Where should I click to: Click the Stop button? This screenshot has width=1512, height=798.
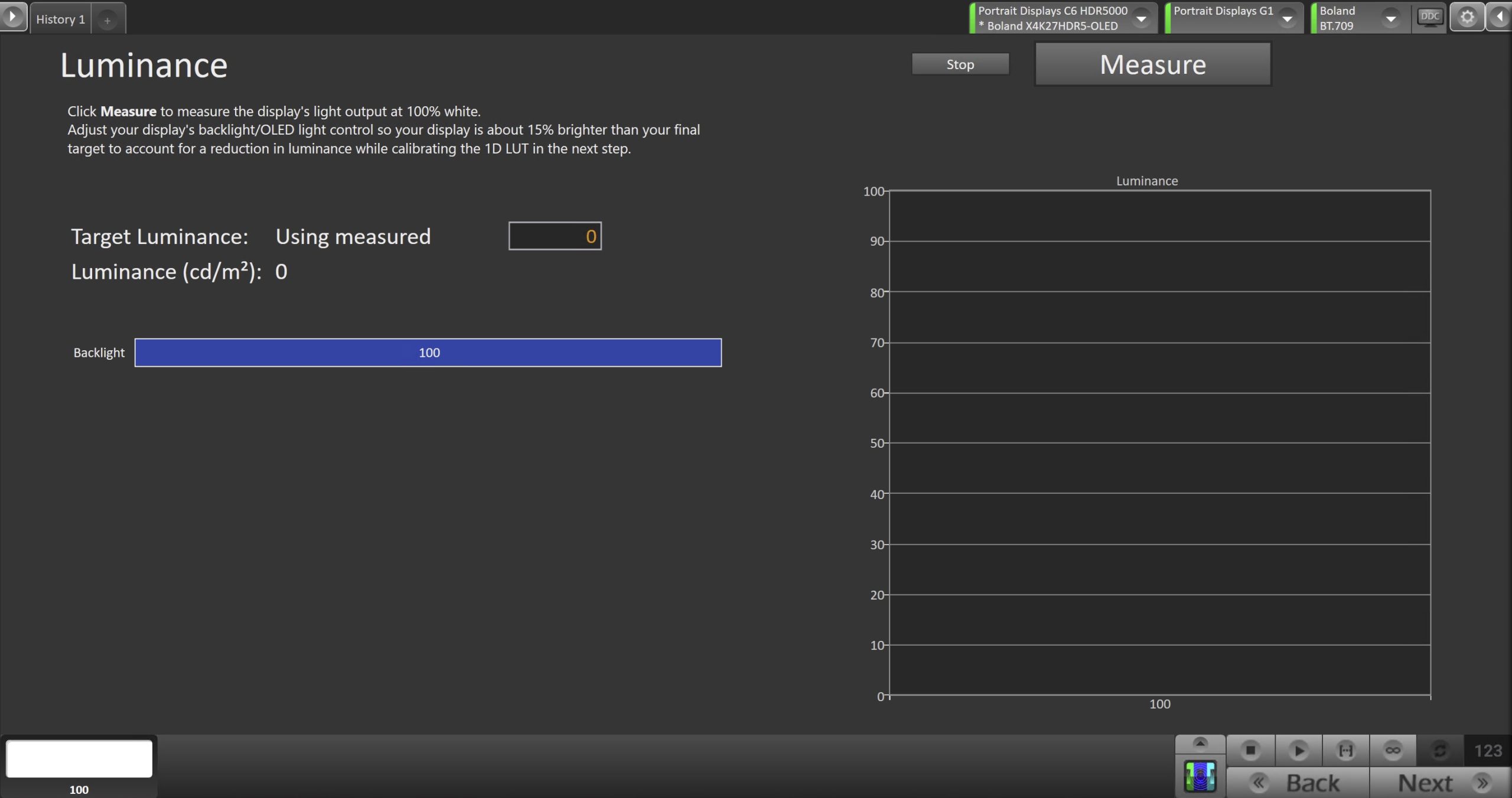pyautogui.click(x=960, y=64)
